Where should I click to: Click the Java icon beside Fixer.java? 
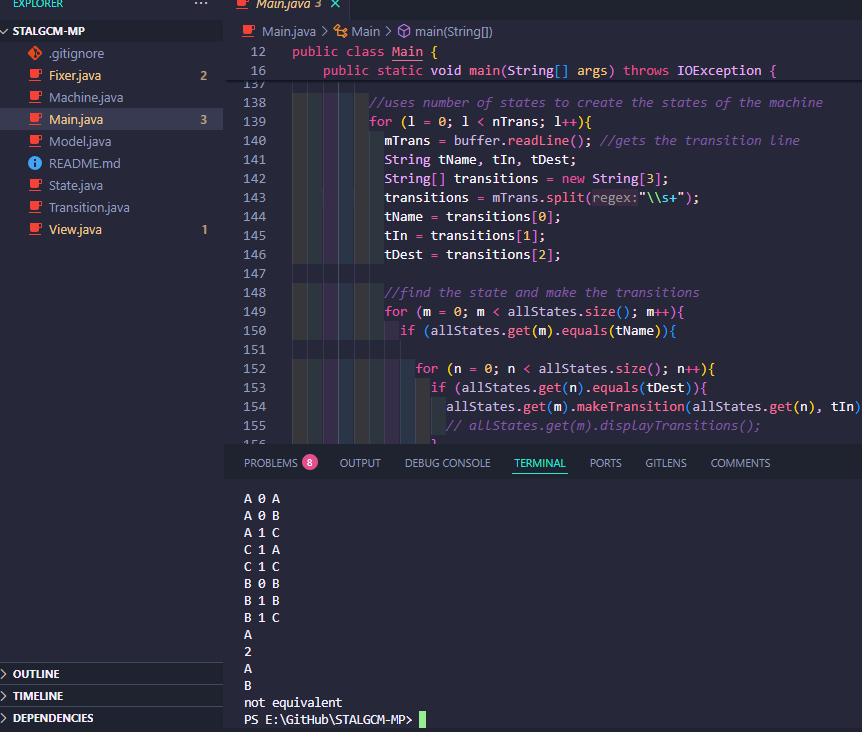coord(35,75)
